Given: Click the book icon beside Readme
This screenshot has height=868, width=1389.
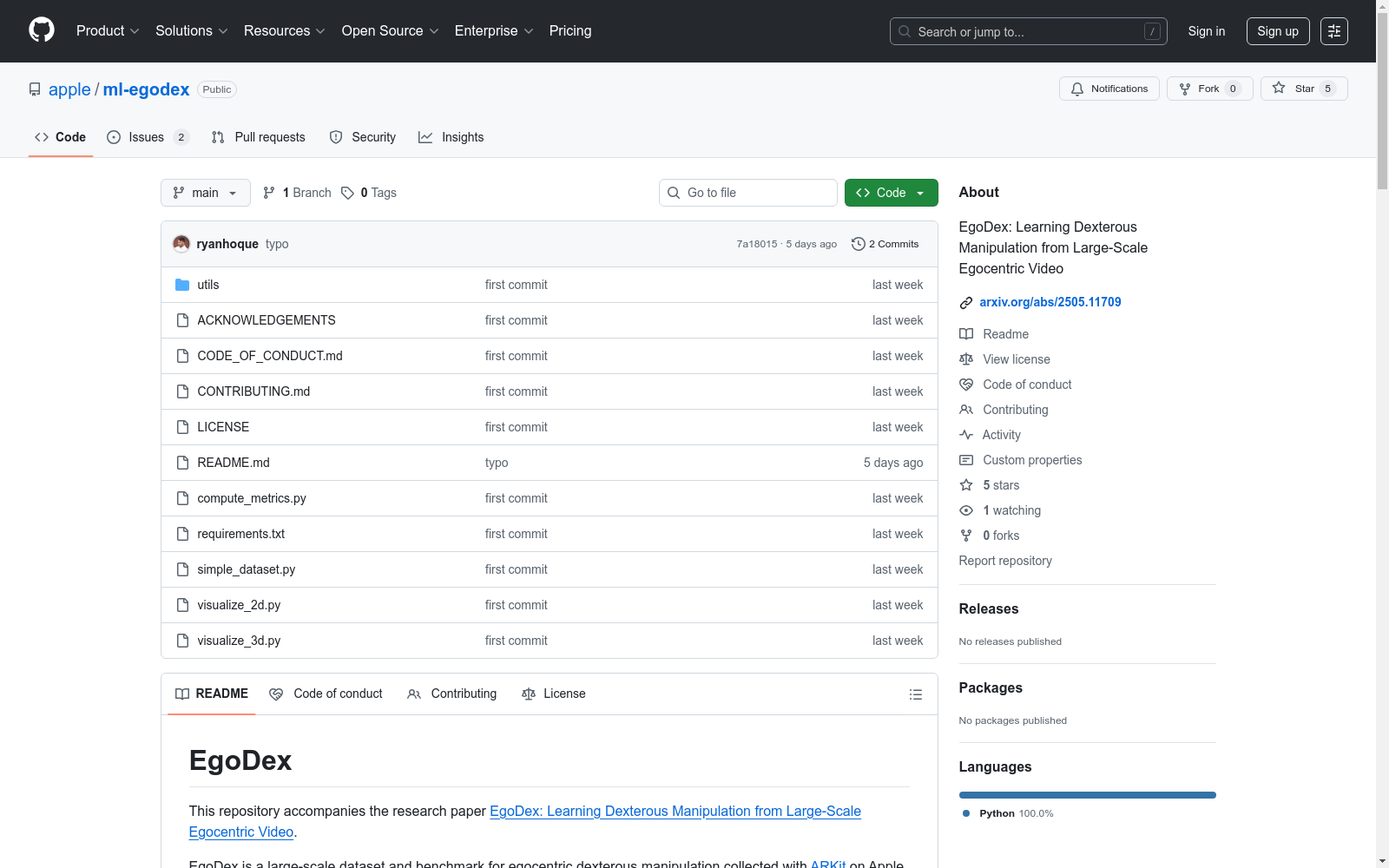Looking at the screenshot, I should pyautogui.click(x=966, y=334).
